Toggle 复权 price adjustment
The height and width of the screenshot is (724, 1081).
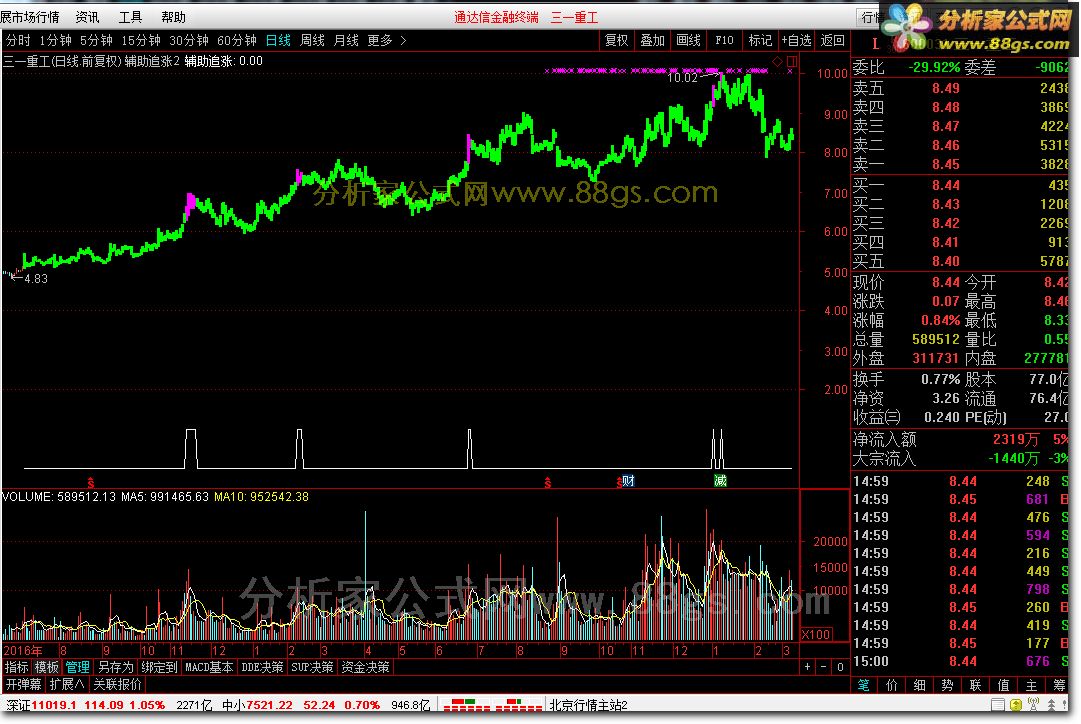[616, 41]
